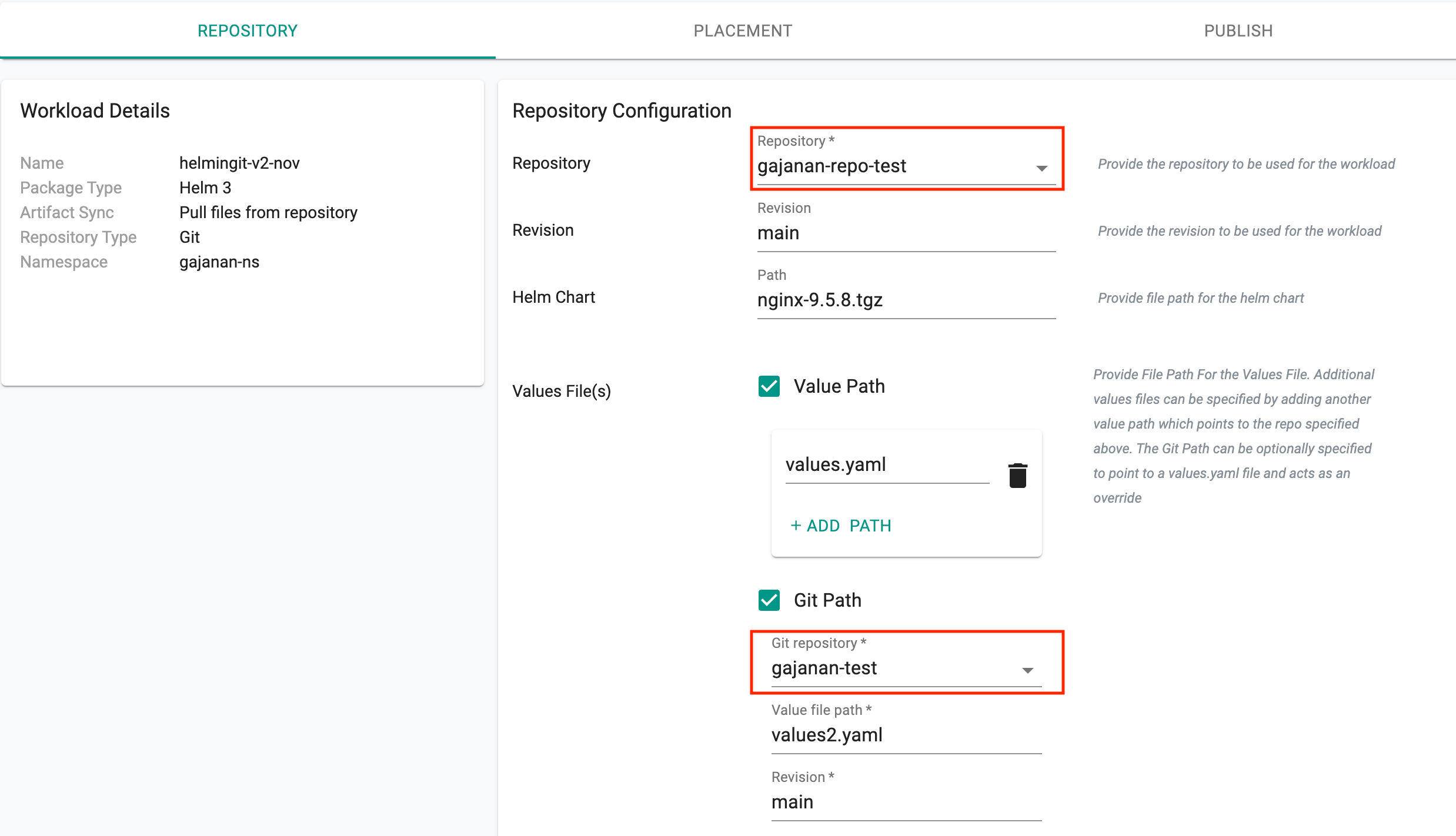
Task: Click the dropdown arrow for gajanan-test
Action: point(1028,669)
